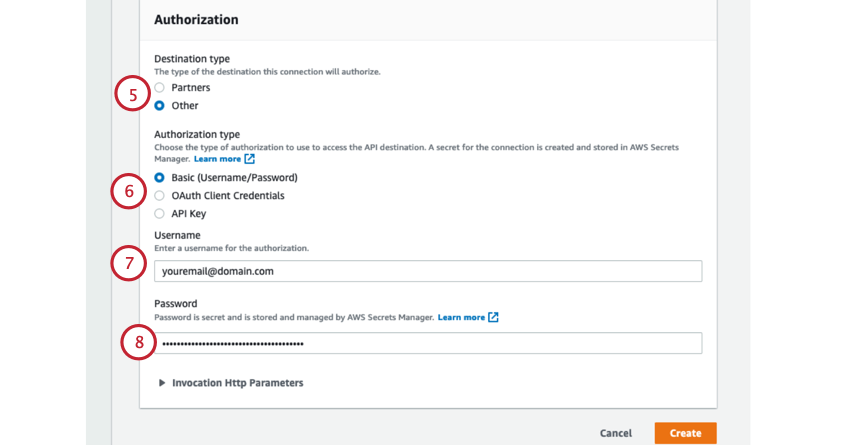Focus the Username input field
Screen dimensions: 850x445
click(x=428, y=271)
